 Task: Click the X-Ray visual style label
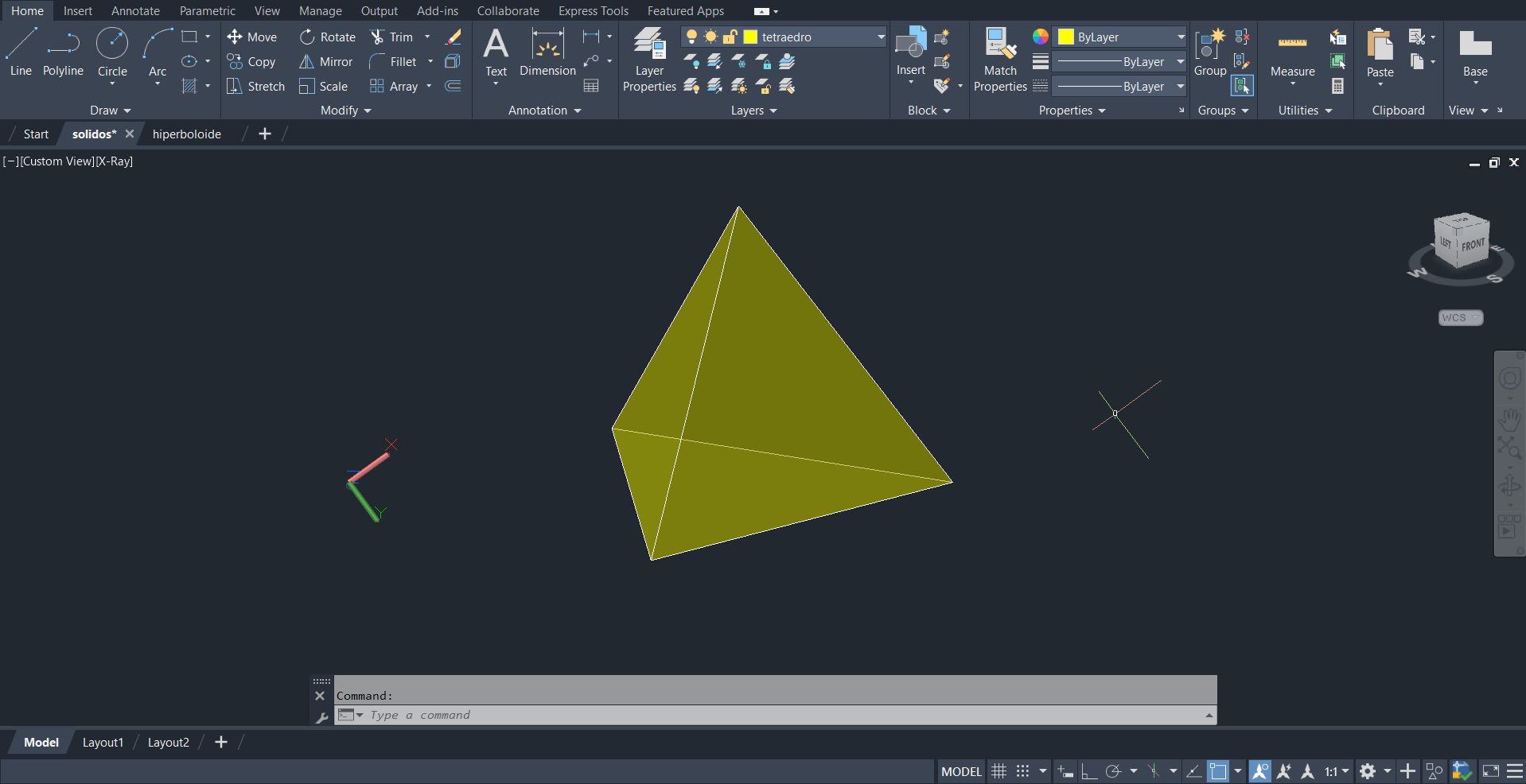(115, 161)
